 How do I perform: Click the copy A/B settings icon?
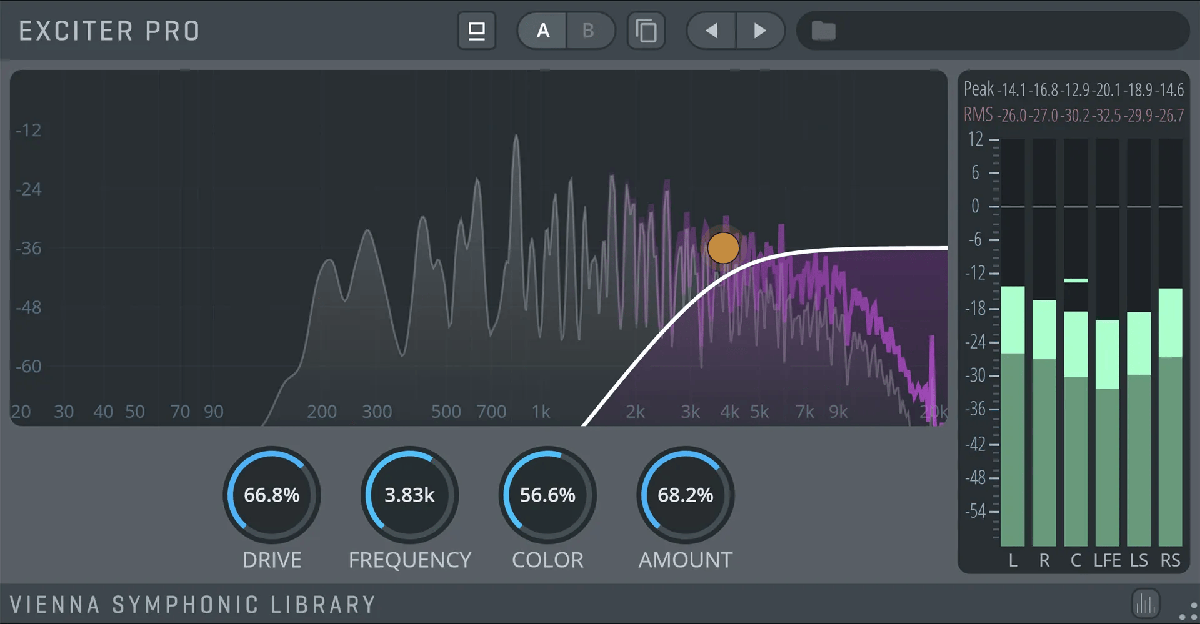point(647,31)
